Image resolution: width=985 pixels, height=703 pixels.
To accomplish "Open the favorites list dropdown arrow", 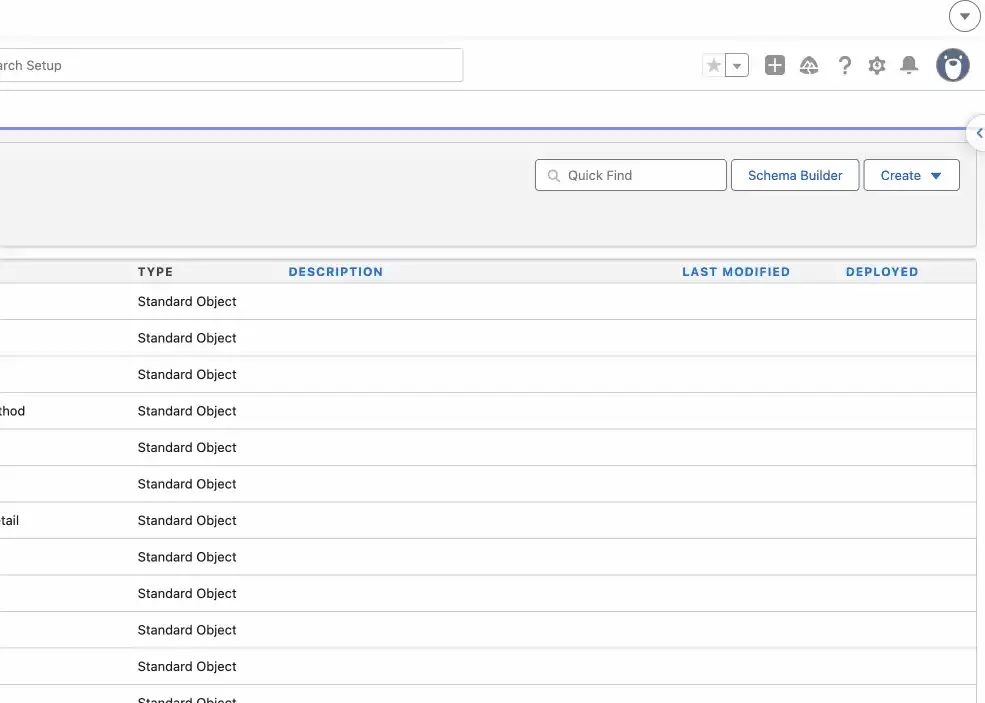I will click(737, 66).
